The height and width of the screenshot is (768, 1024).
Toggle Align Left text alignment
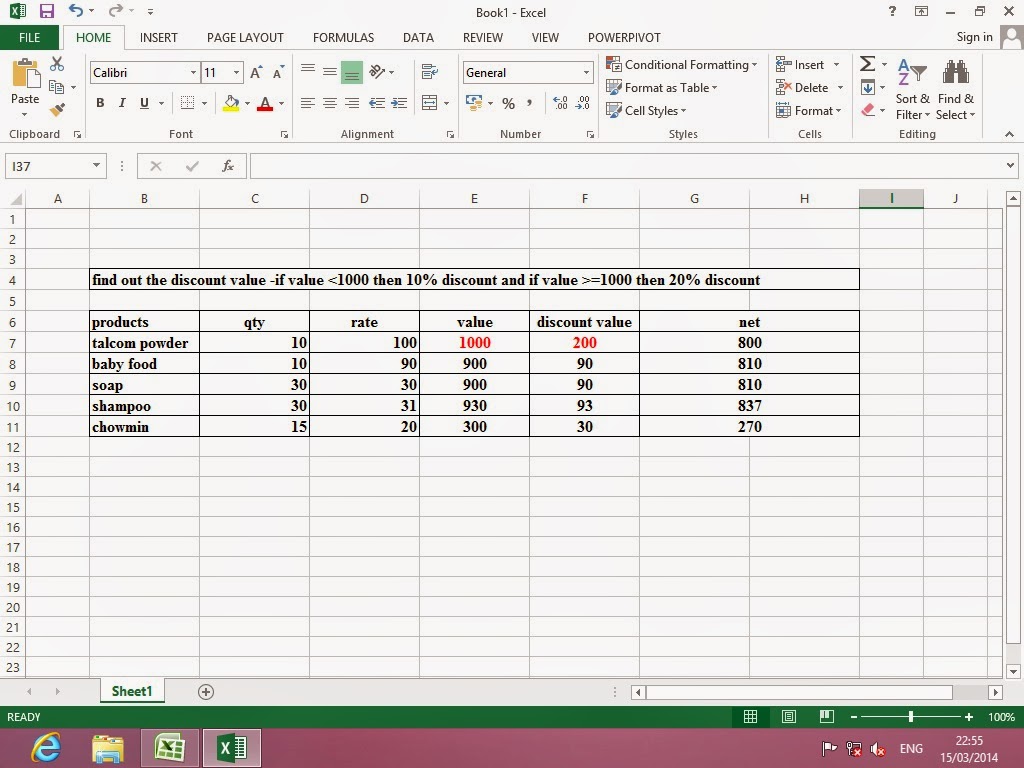(x=308, y=103)
